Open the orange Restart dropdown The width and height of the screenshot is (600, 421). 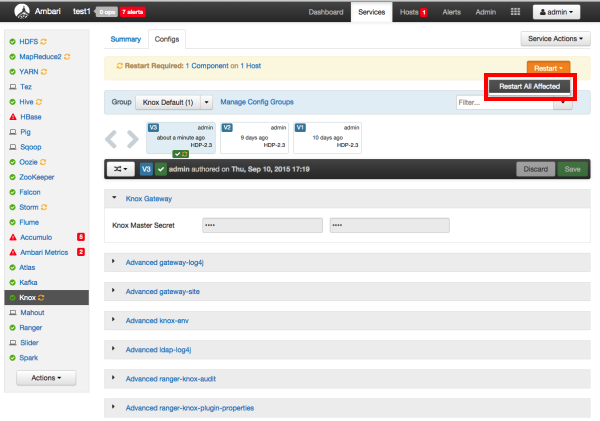(x=548, y=68)
